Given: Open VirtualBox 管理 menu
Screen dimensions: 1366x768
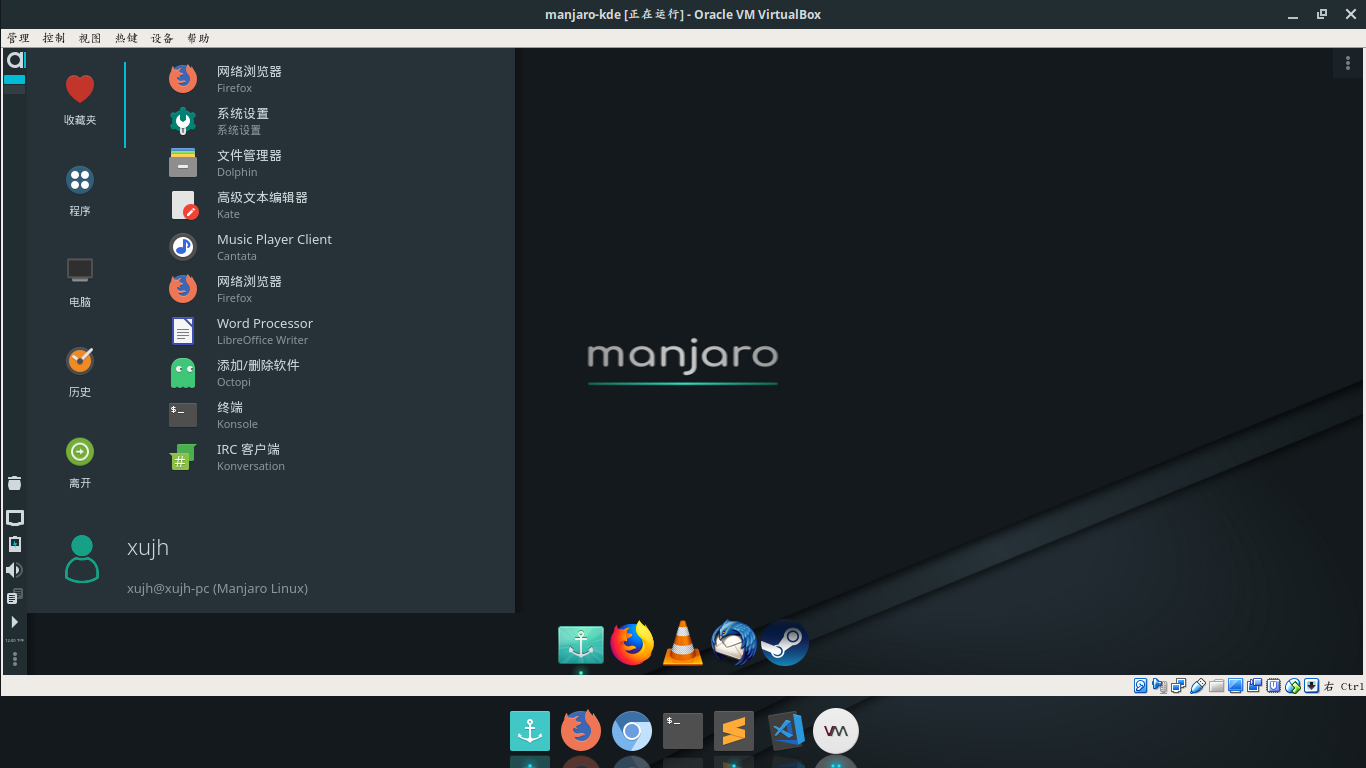Looking at the screenshot, I should pyautogui.click(x=18, y=38).
